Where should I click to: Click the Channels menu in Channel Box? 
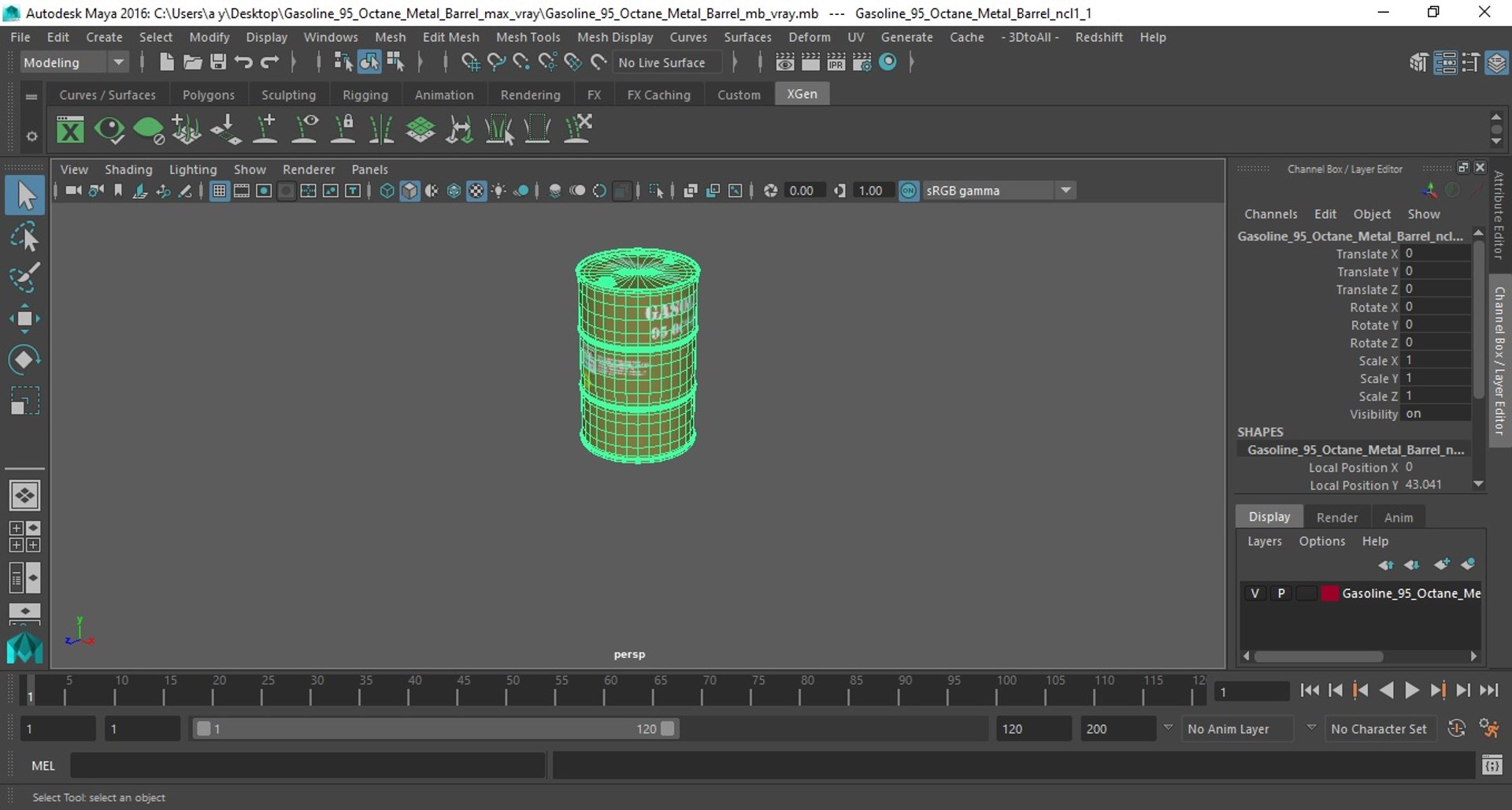click(x=1270, y=214)
